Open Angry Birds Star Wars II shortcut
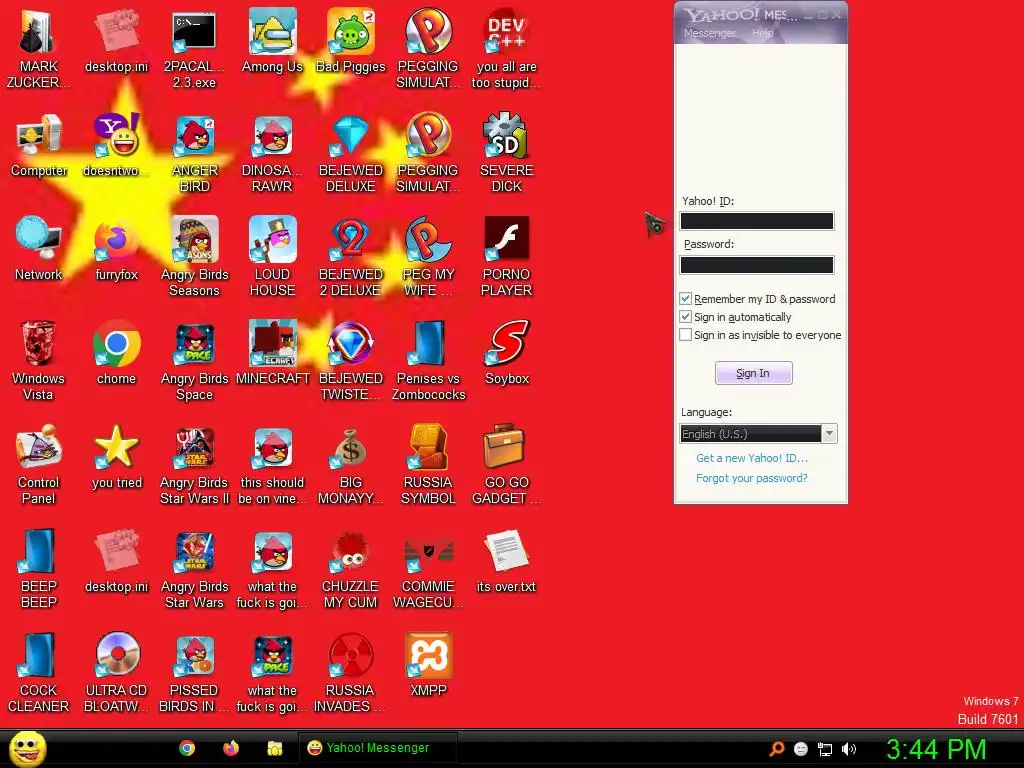The width and height of the screenshot is (1024, 768). pos(194,465)
